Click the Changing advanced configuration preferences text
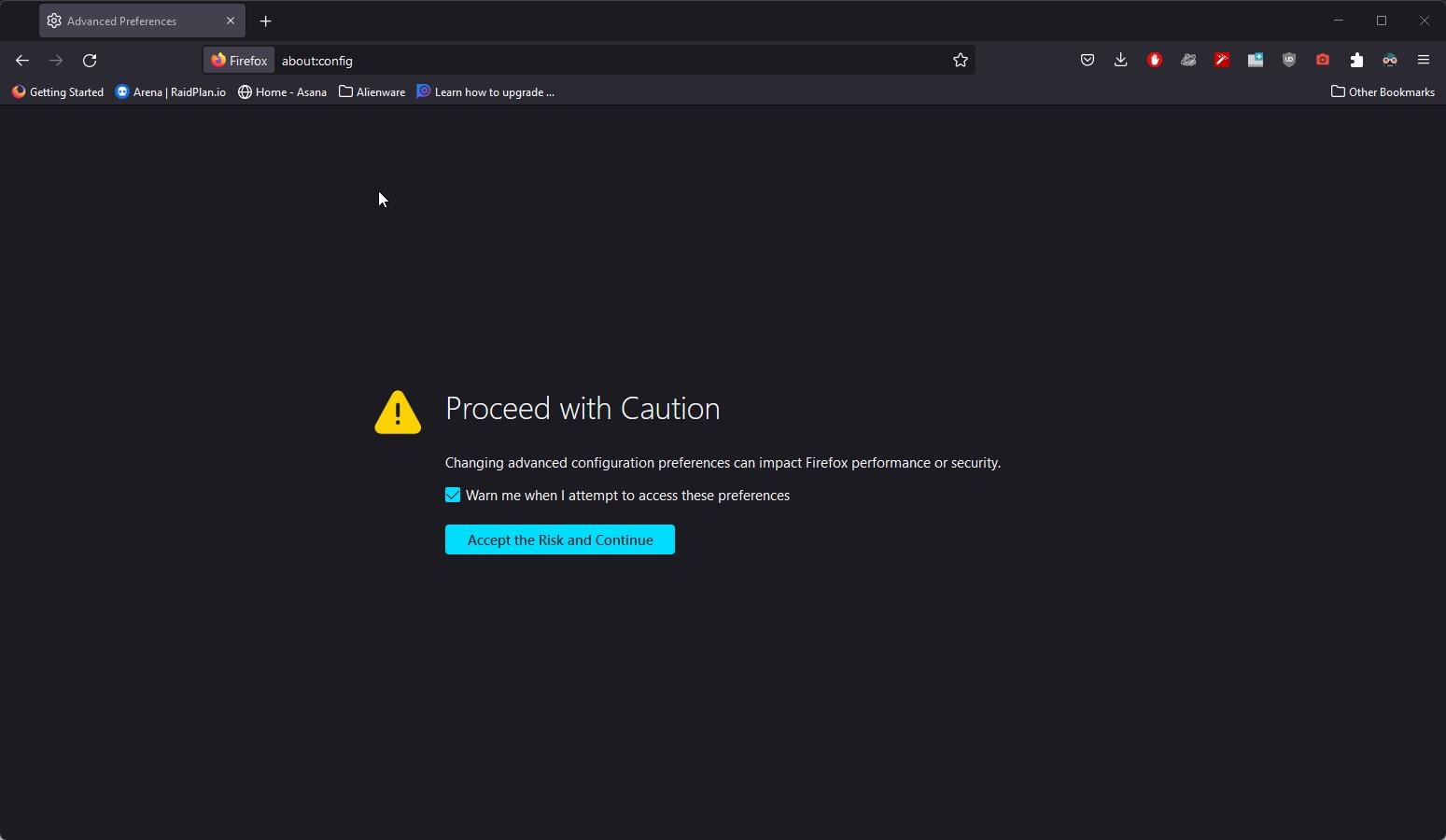The width and height of the screenshot is (1446, 840). (723, 463)
